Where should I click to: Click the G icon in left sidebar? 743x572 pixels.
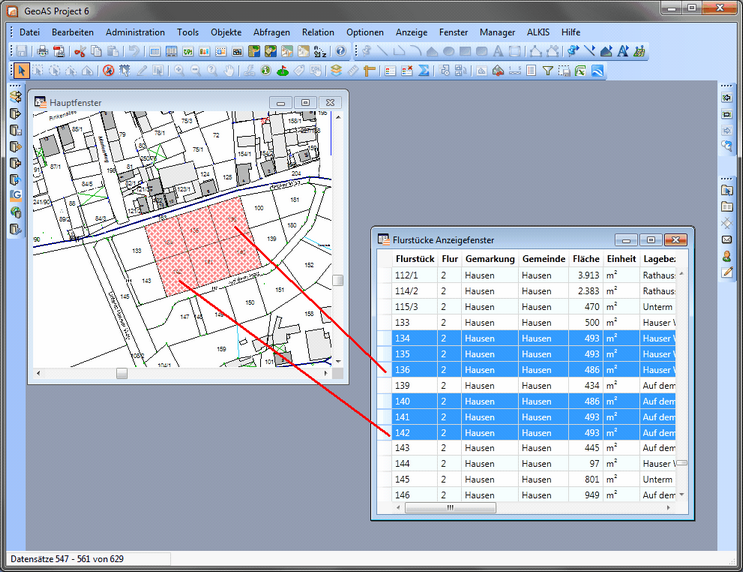click(16, 196)
